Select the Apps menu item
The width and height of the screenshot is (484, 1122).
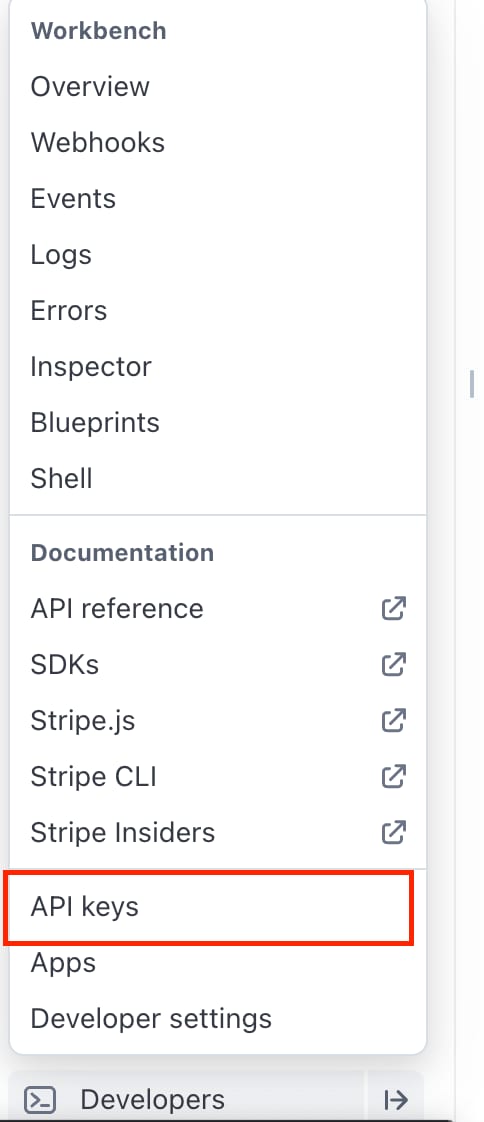click(218, 962)
